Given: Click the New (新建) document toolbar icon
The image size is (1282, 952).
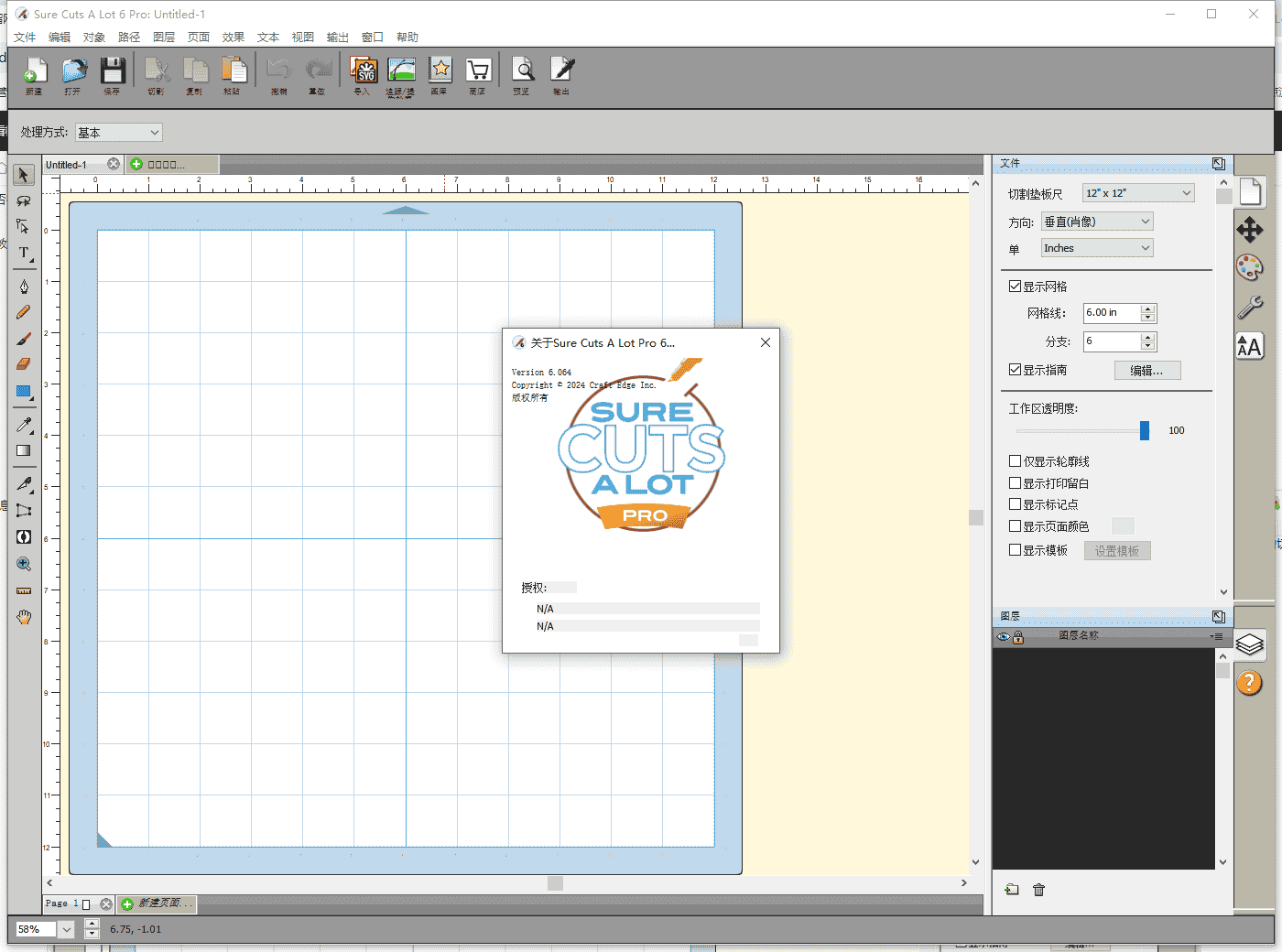Looking at the screenshot, I should click(35, 71).
